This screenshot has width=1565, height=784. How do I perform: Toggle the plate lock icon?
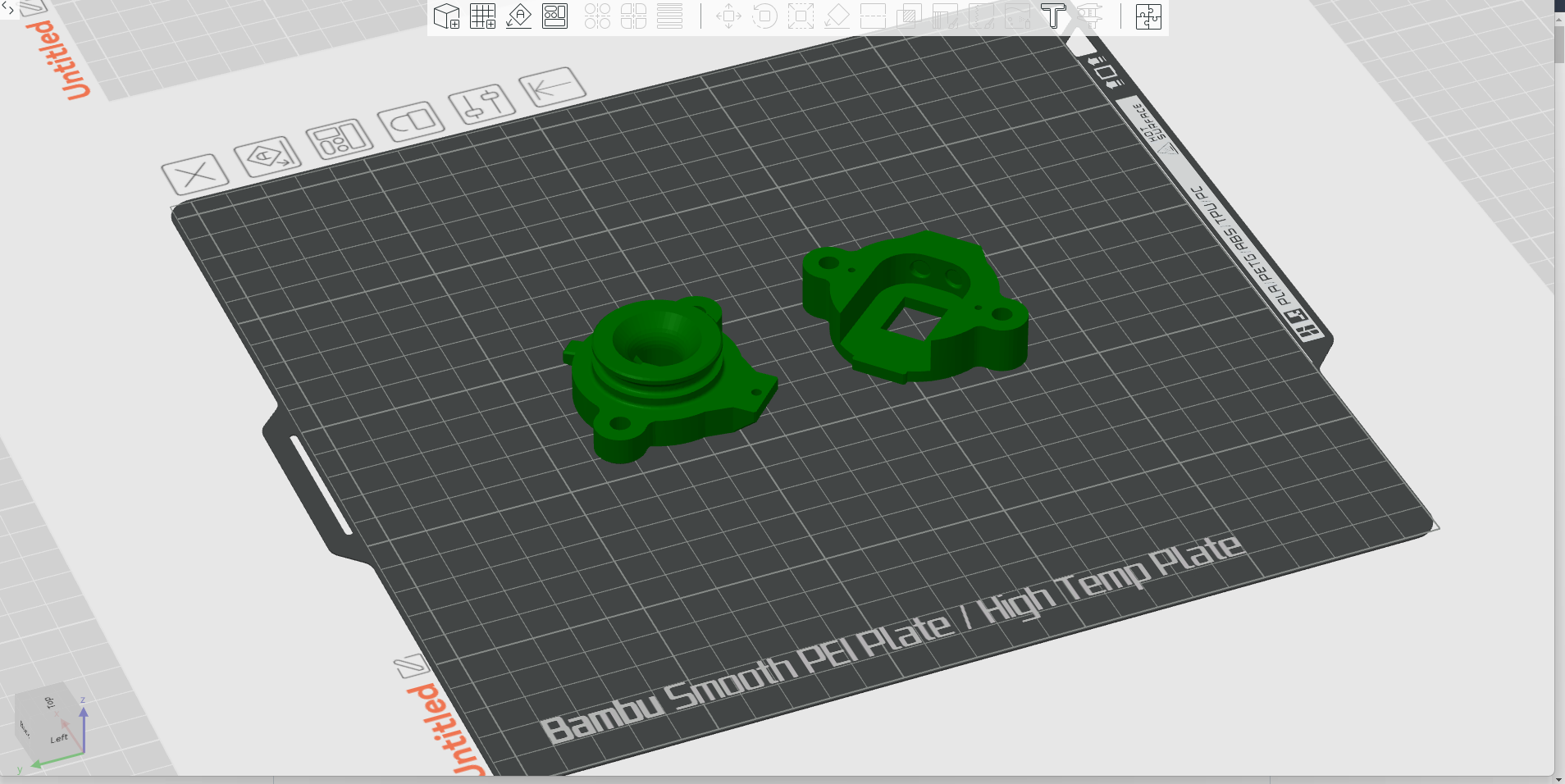(411, 121)
